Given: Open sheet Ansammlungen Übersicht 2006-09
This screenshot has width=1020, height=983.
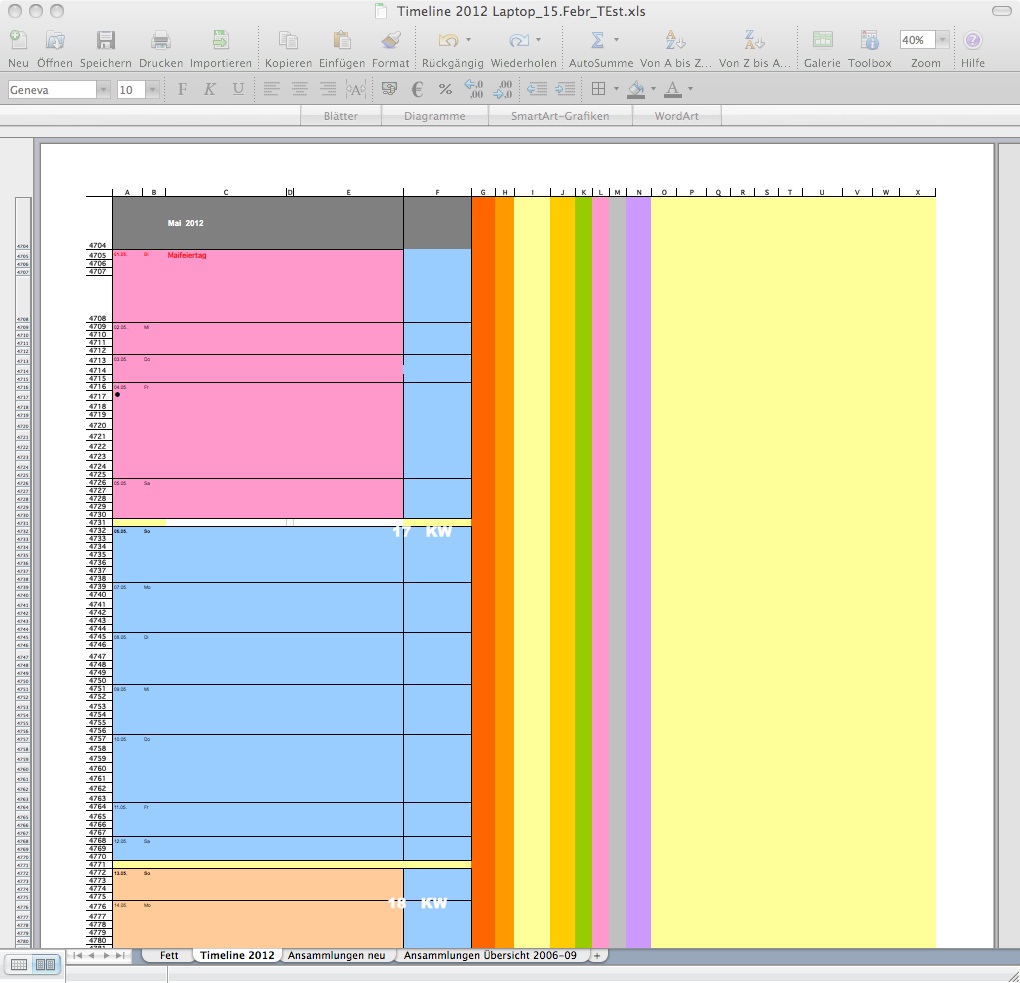Looking at the screenshot, I should point(490,955).
